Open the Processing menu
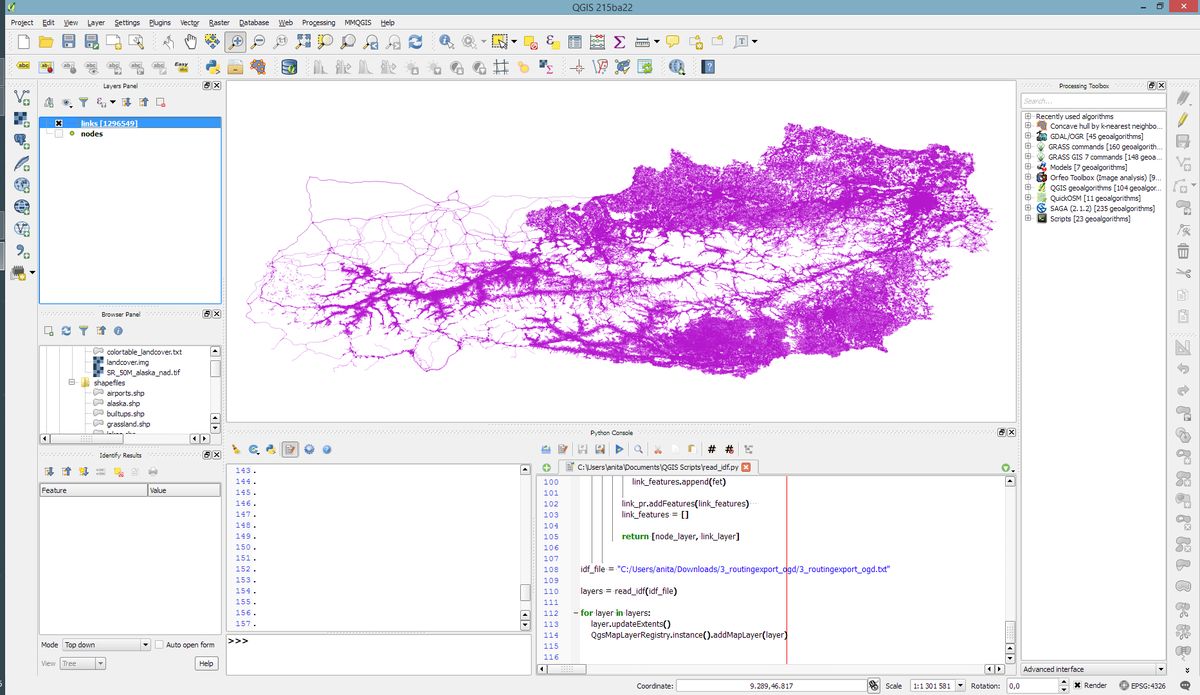 coord(318,22)
